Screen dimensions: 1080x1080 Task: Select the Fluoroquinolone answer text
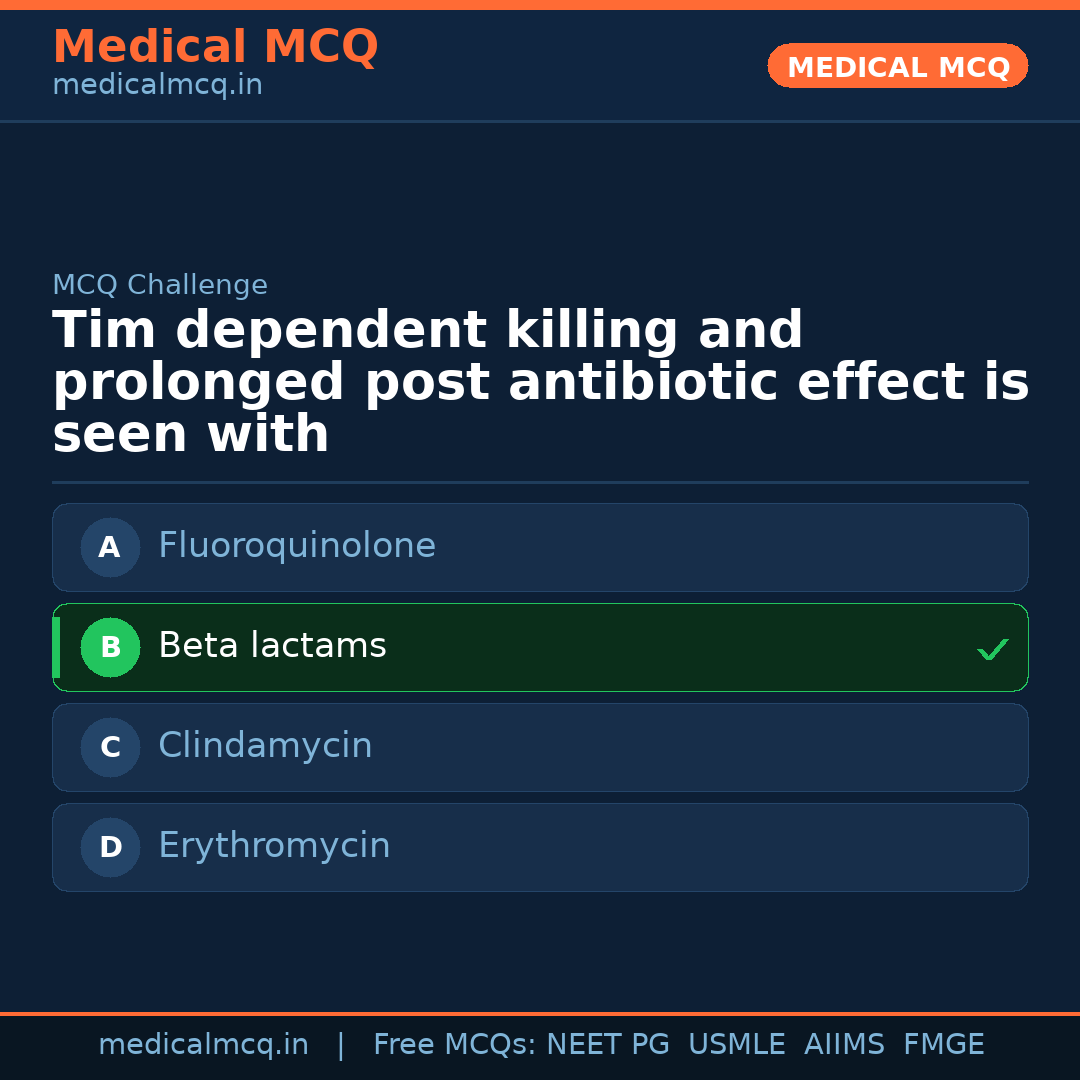click(x=297, y=546)
